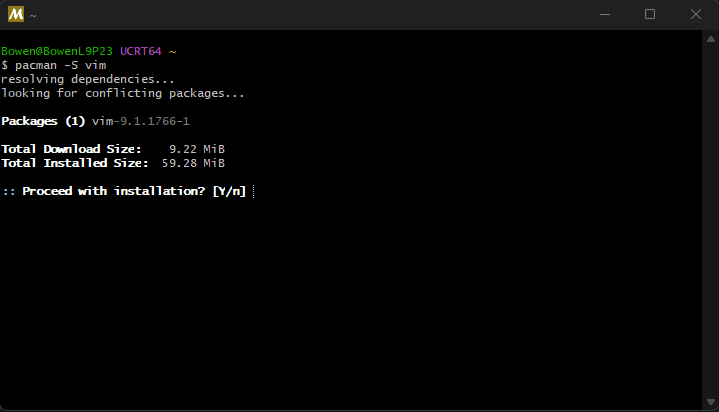The image size is (719, 412).
Task: Click the '~' window title text
Action: [32, 16]
